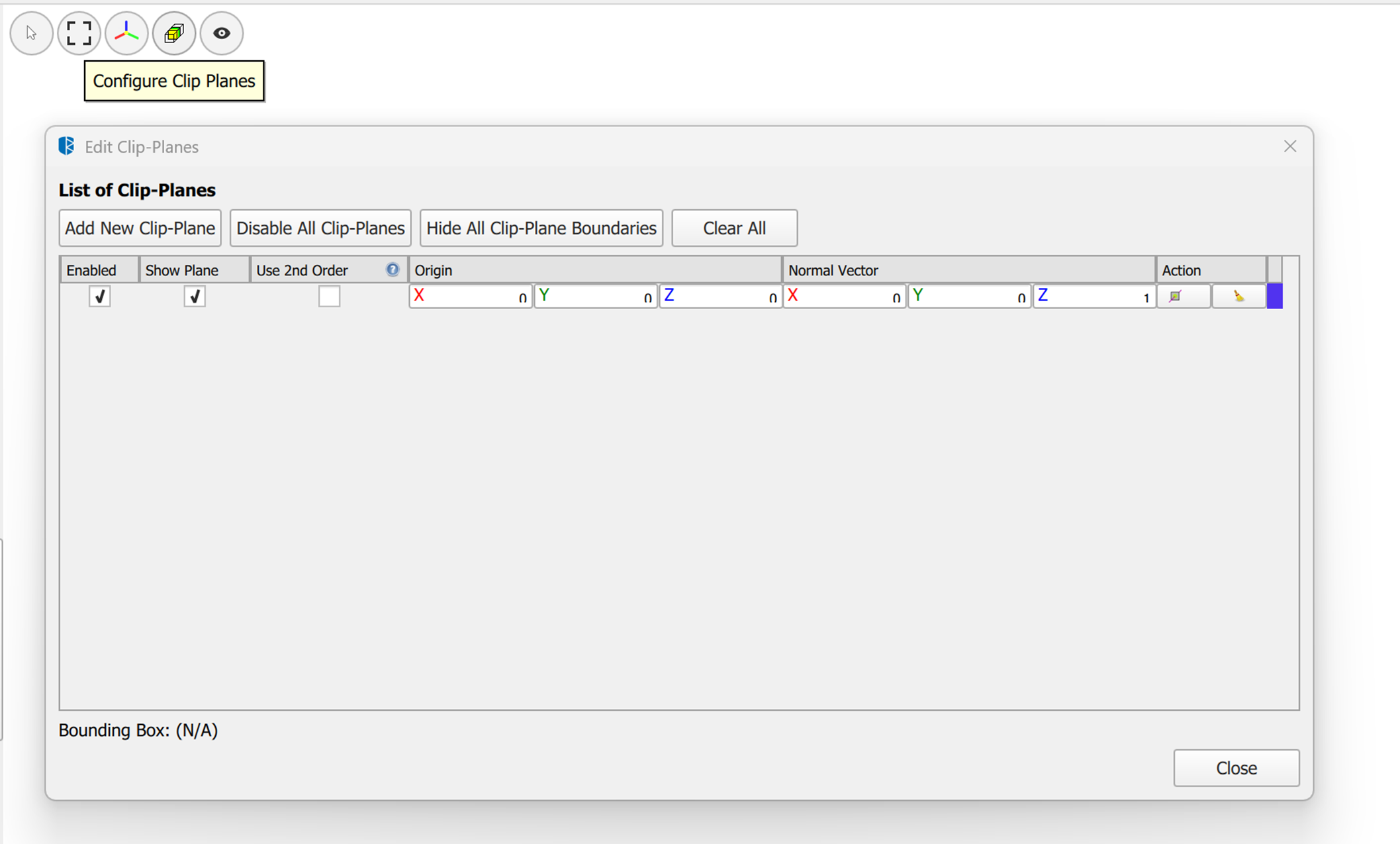Uncheck the Enabled checkbox for the clip-plane
The width and height of the screenshot is (1400, 844).
click(99, 296)
